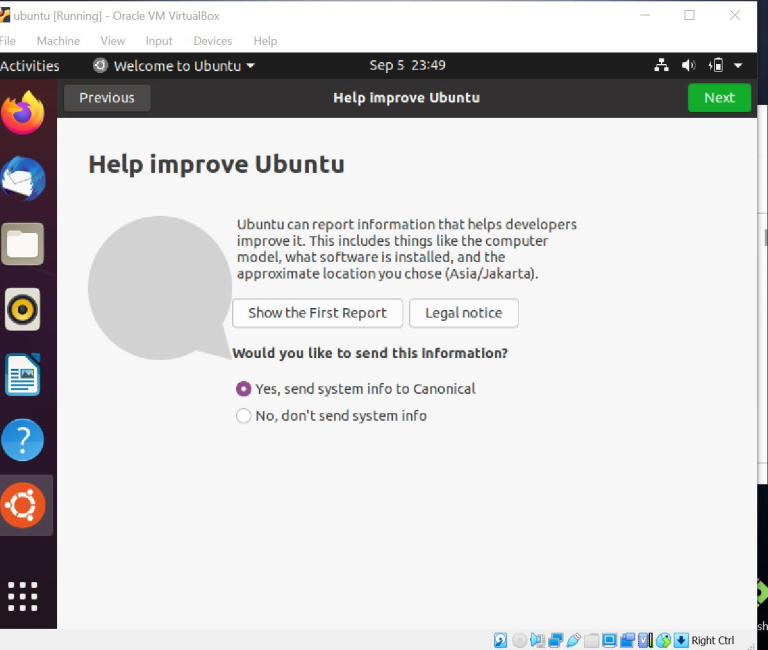This screenshot has width=768, height=650.
Task: Select No, don't send system info
Action: (243, 416)
